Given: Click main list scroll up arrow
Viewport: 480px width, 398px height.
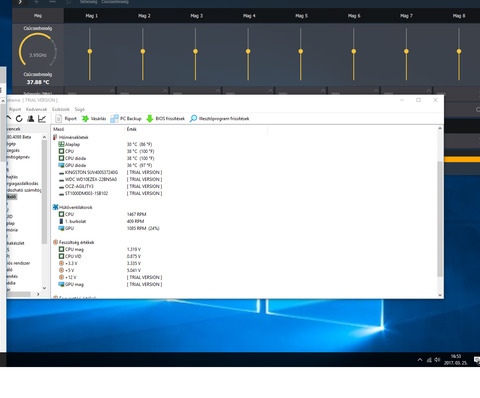Looking at the screenshot, I should tap(440, 128).
